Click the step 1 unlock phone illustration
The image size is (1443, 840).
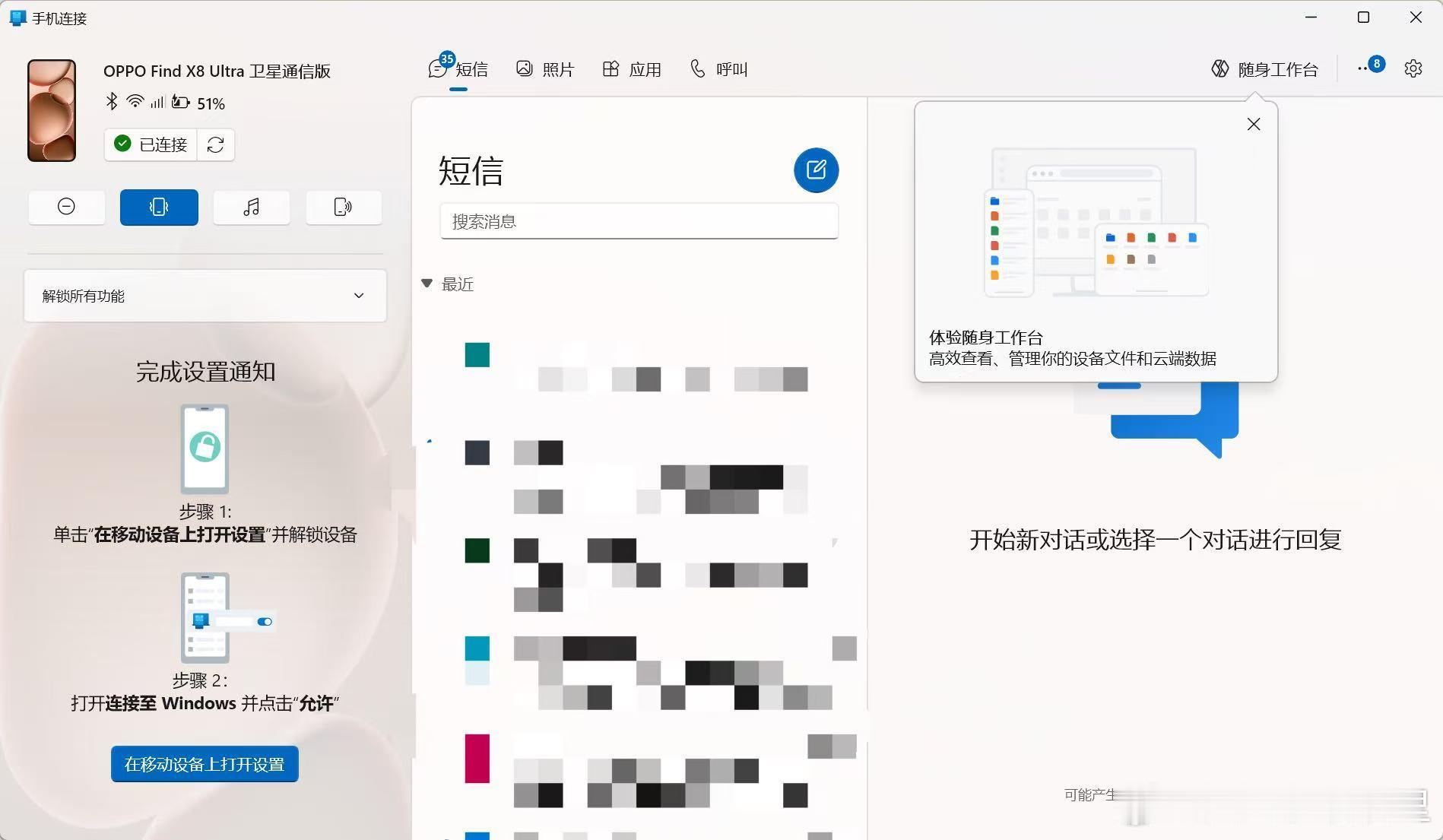point(205,449)
